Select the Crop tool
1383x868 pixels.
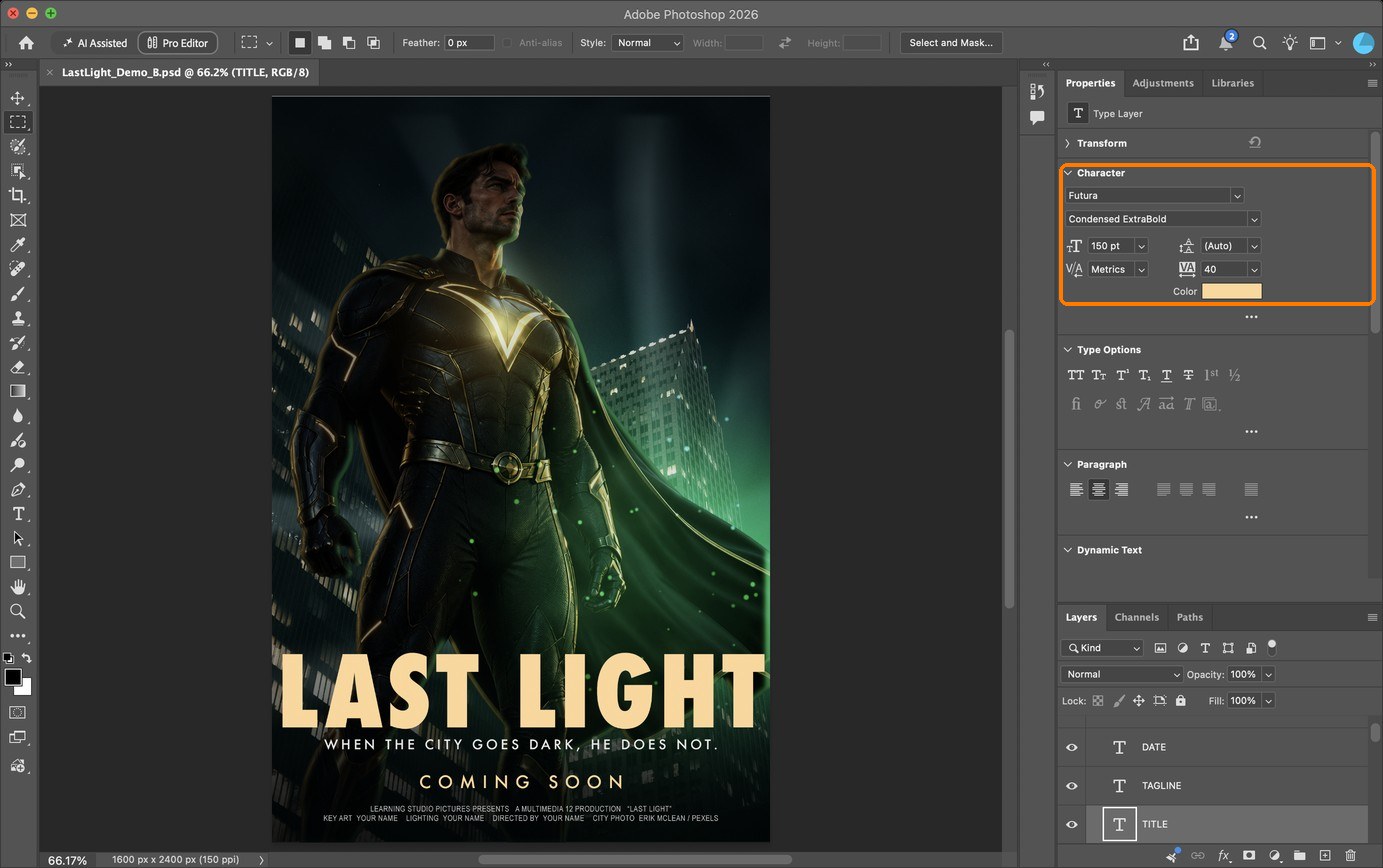pos(18,196)
